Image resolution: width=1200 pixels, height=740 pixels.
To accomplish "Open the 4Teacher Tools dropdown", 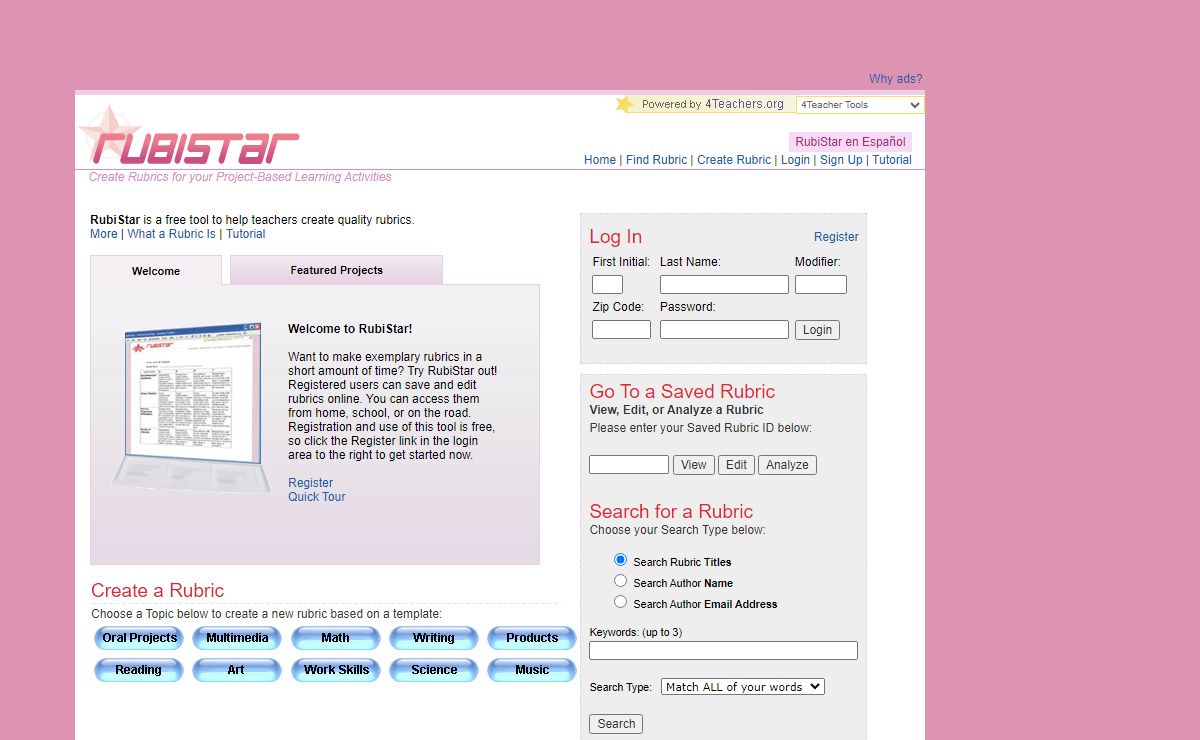I will pyautogui.click(x=860, y=105).
